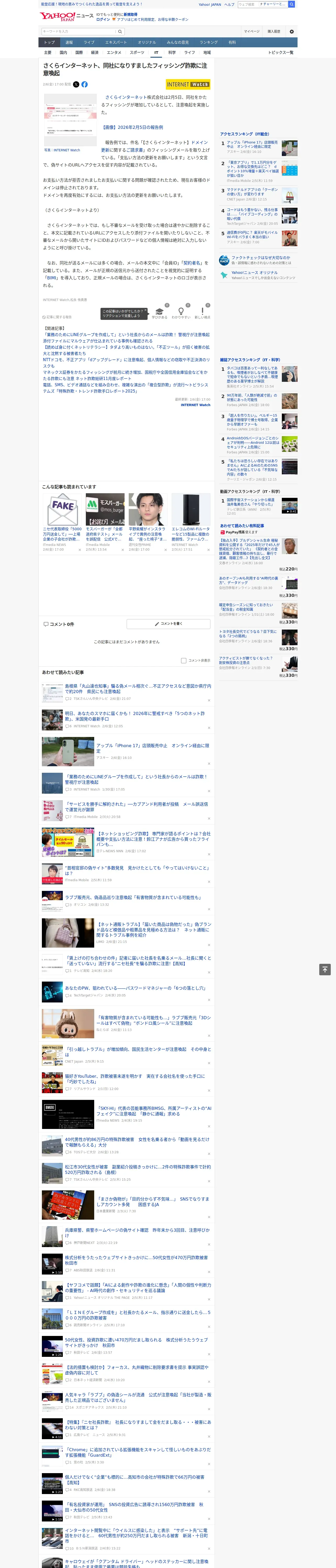Switch to the 速報 top nav tab
Image resolution: width=336 pixels, height=1568 pixels.
pos(69,43)
